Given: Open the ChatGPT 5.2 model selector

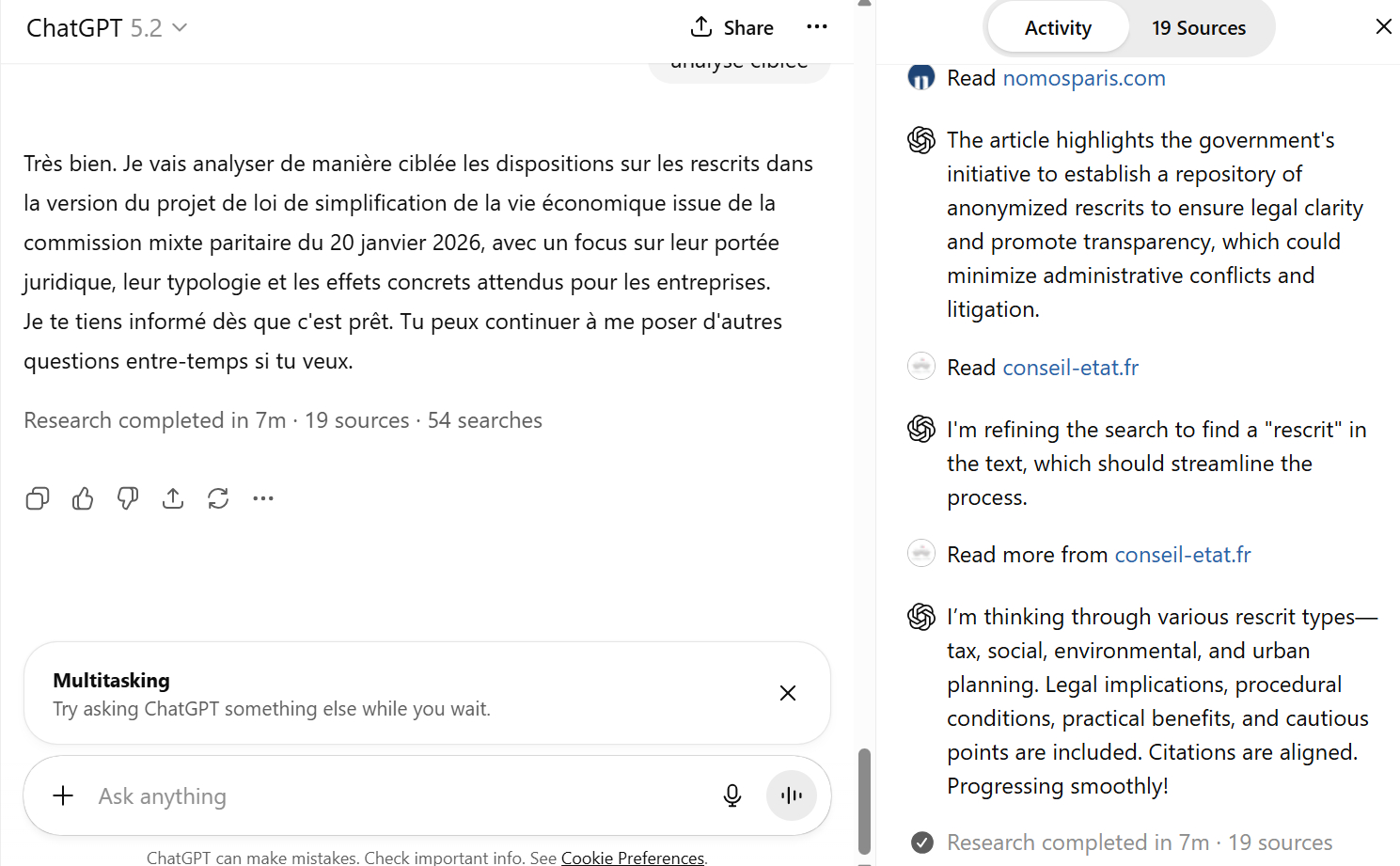Looking at the screenshot, I should (x=106, y=28).
